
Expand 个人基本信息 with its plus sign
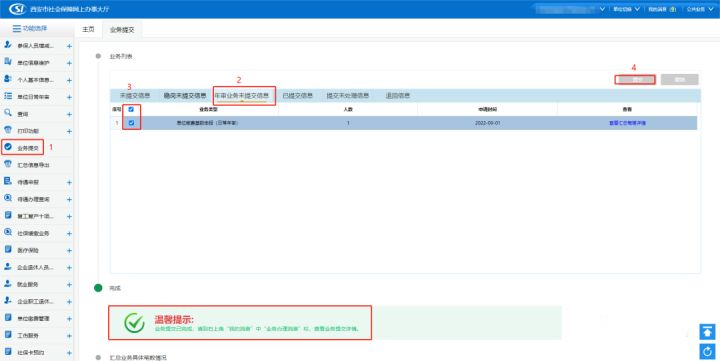(x=69, y=80)
